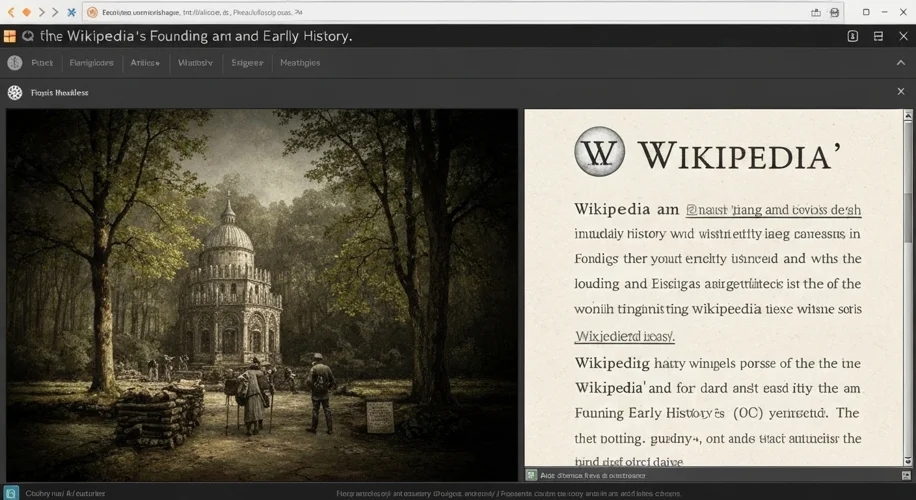Click the 'Fioyiis theakless' label

60,92
